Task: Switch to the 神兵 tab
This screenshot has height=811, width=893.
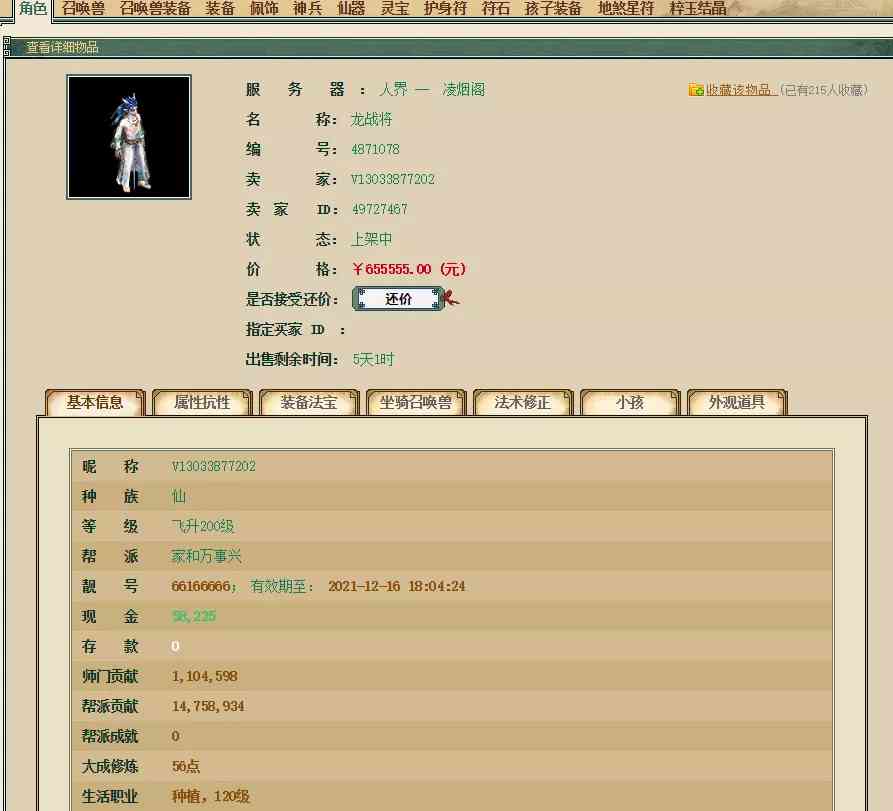Action: click(x=308, y=9)
